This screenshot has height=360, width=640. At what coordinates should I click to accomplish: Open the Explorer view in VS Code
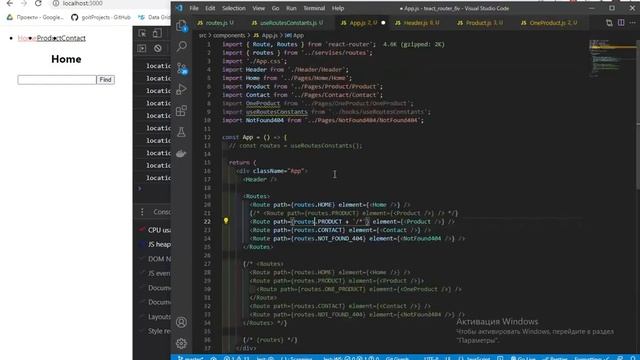coord(181,26)
